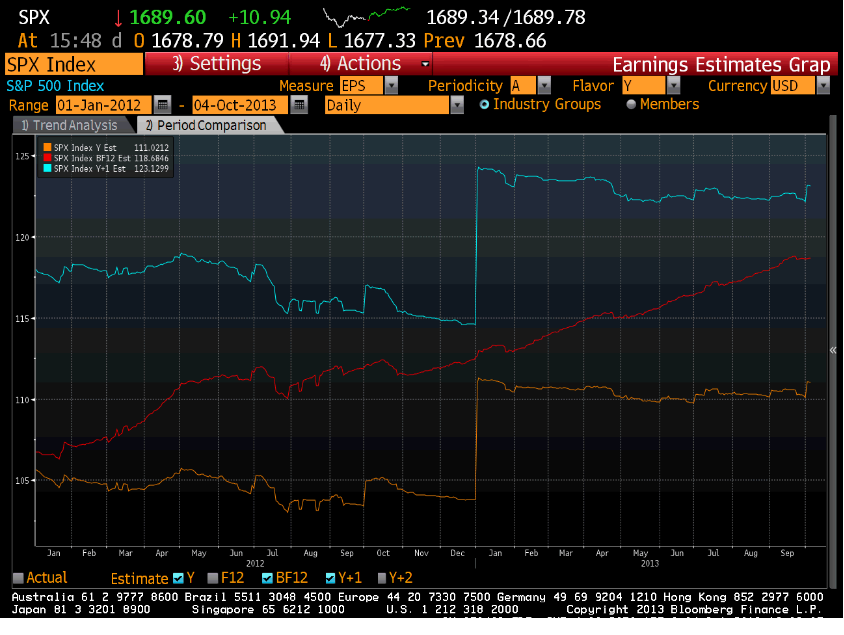Click the low value 1677.33
Image resolution: width=844 pixels, height=635 pixels.
379,41
